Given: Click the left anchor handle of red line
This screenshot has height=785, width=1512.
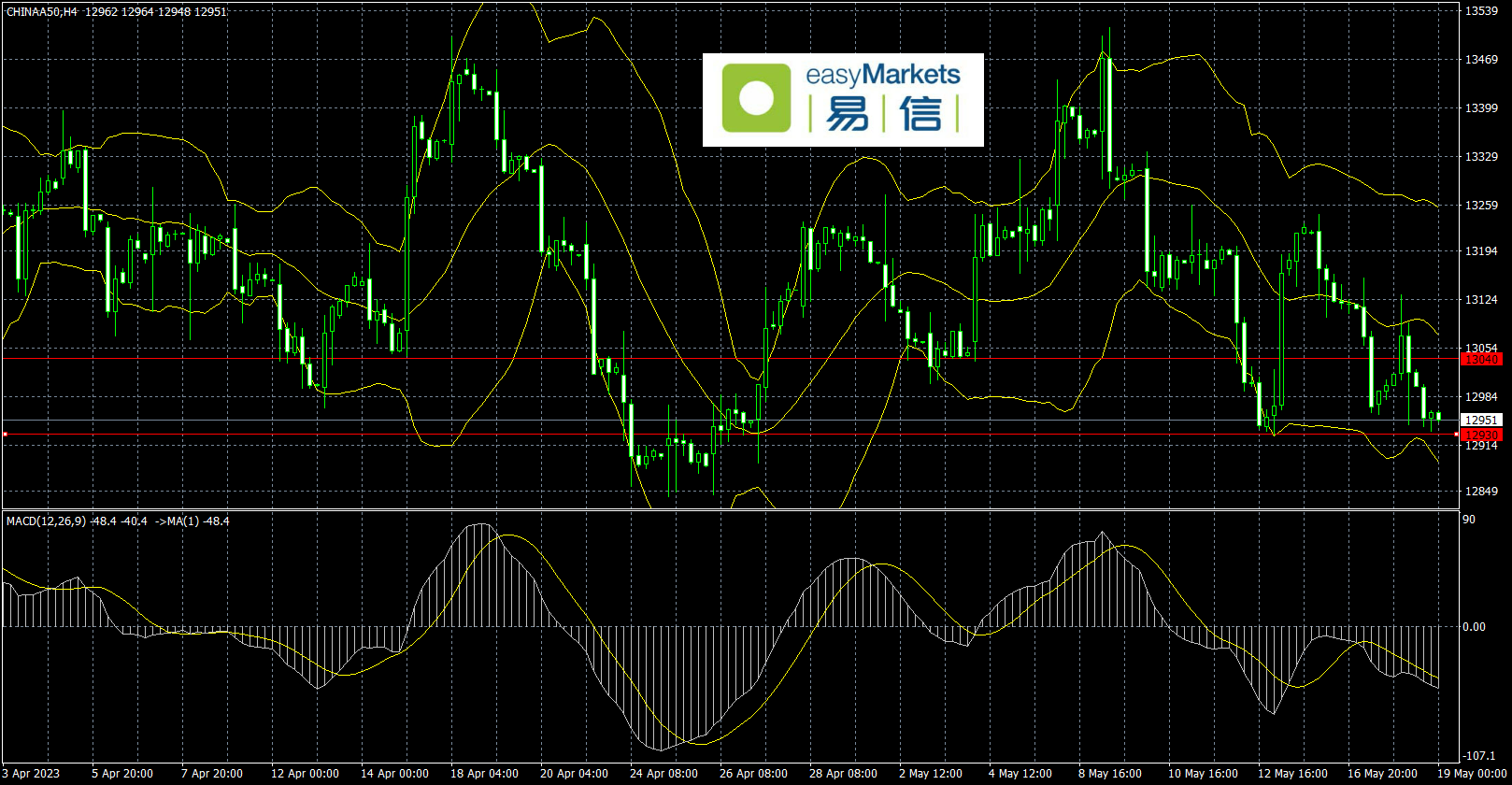Looking at the screenshot, I should (x=5, y=435).
